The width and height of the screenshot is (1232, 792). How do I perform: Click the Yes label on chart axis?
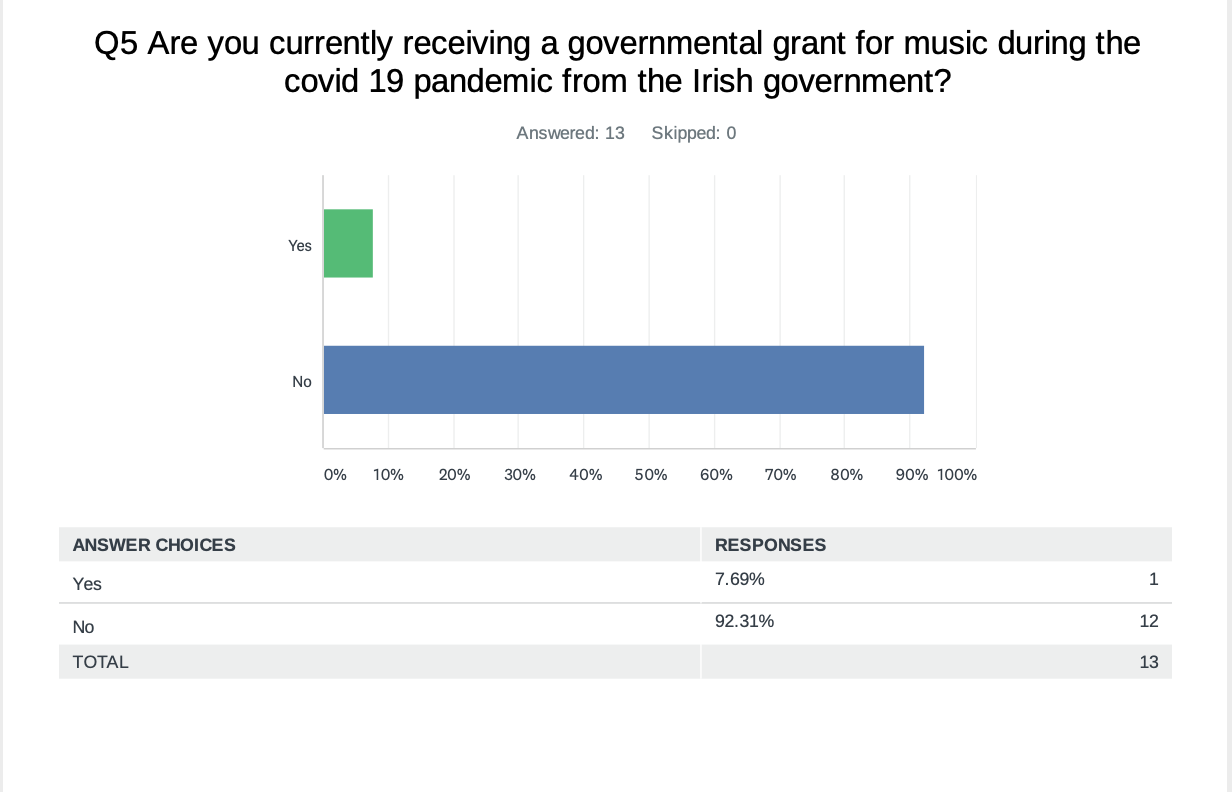point(300,245)
